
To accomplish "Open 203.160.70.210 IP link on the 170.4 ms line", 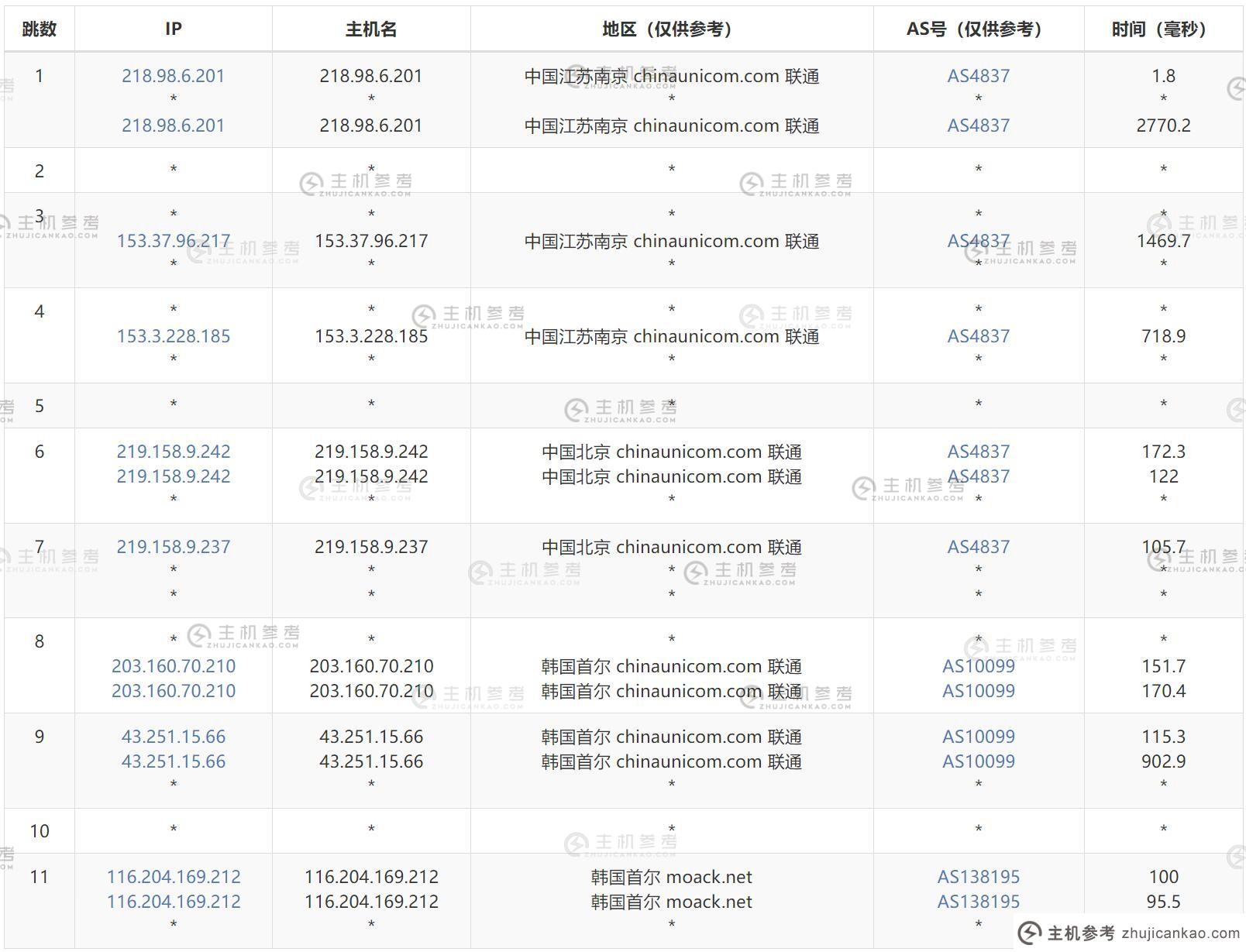I will (x=174, y=691).
